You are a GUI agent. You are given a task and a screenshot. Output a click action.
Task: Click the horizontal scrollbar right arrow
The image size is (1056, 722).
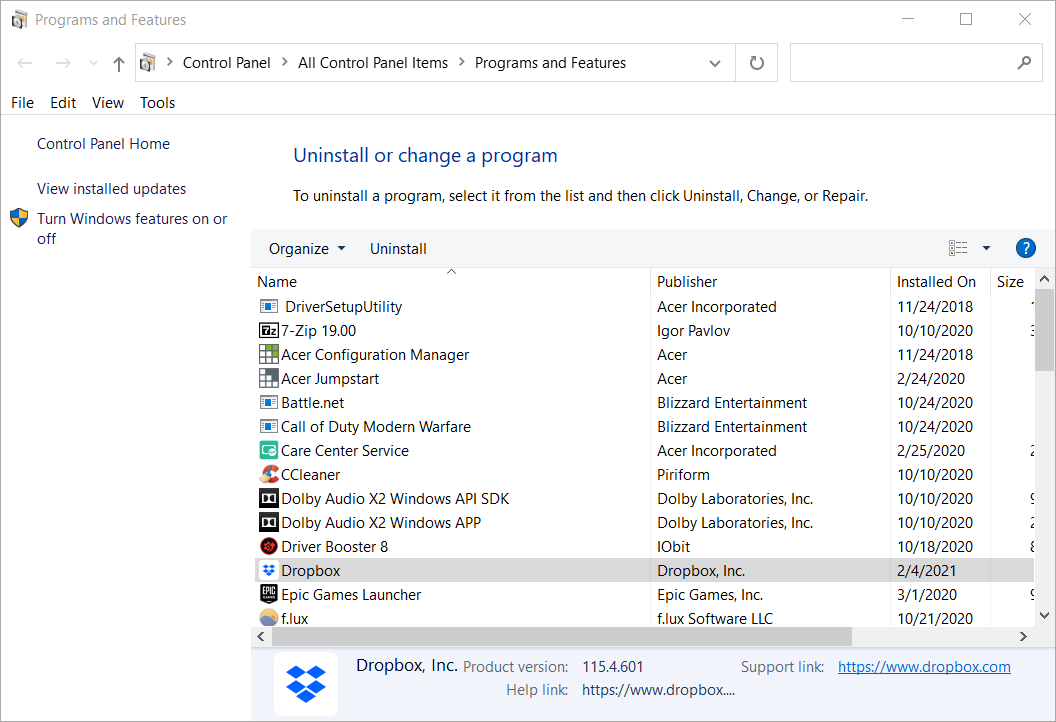[x=1023, y=636]
